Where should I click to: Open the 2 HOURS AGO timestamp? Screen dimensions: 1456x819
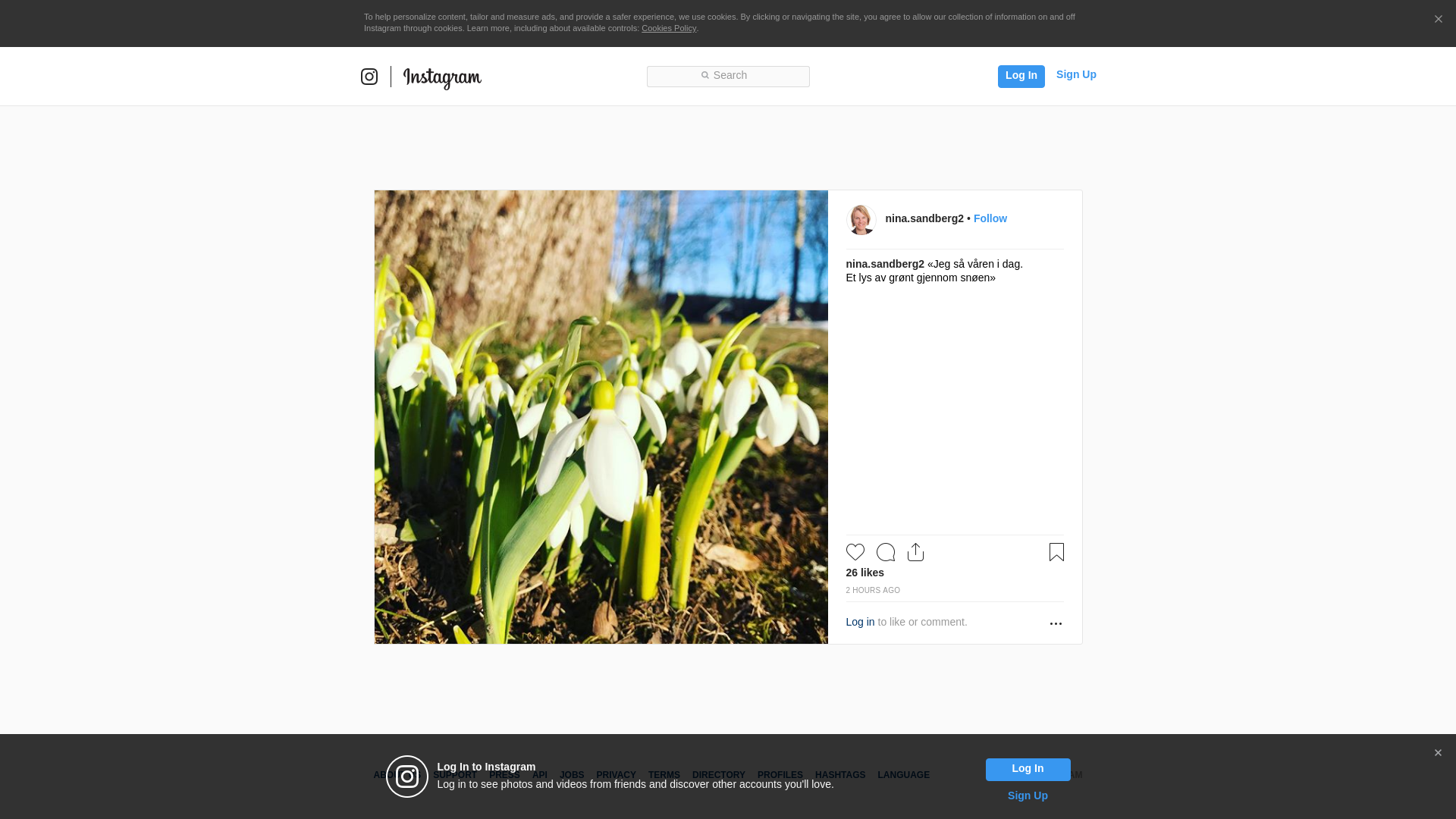[873, 590]
